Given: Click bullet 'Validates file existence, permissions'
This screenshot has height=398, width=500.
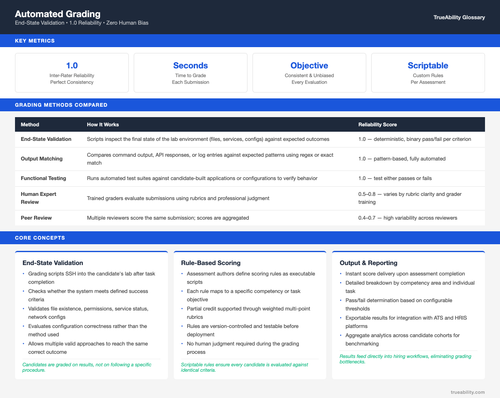Looking at the screenshot, I should pyautogui.click(x=88, y=313).
